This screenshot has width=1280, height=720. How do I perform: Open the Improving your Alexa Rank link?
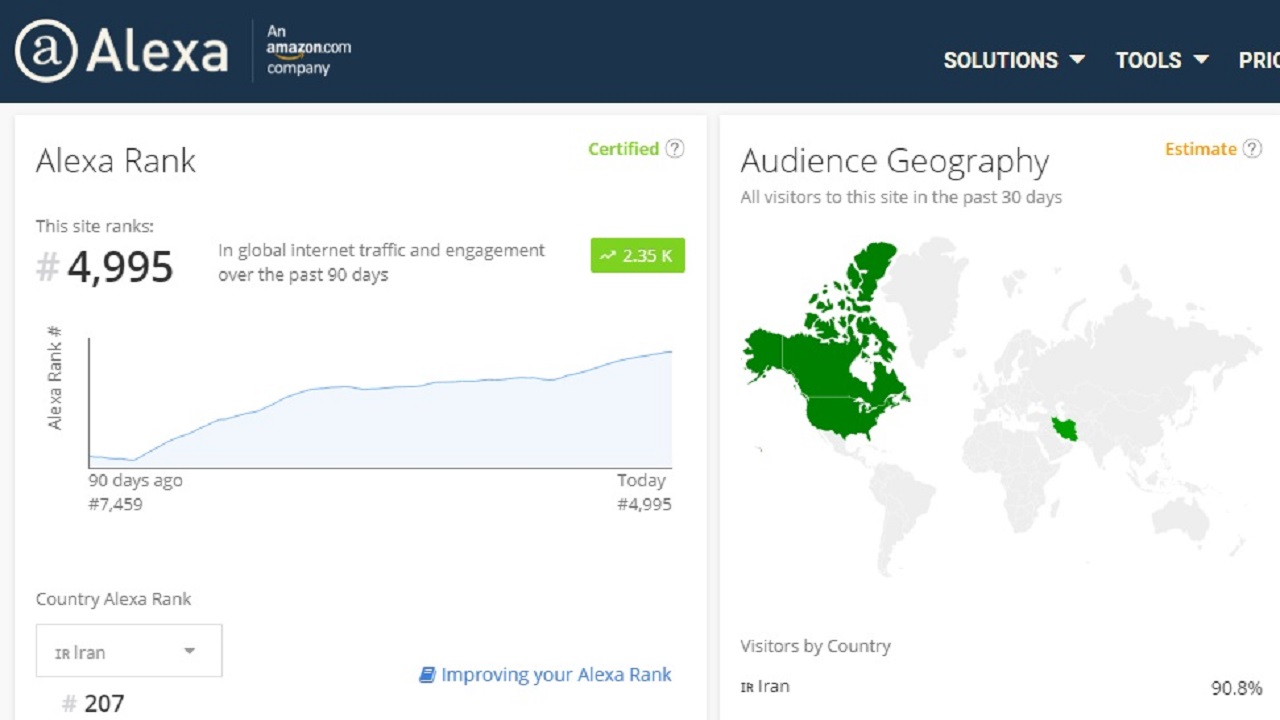tap(556, 675)
